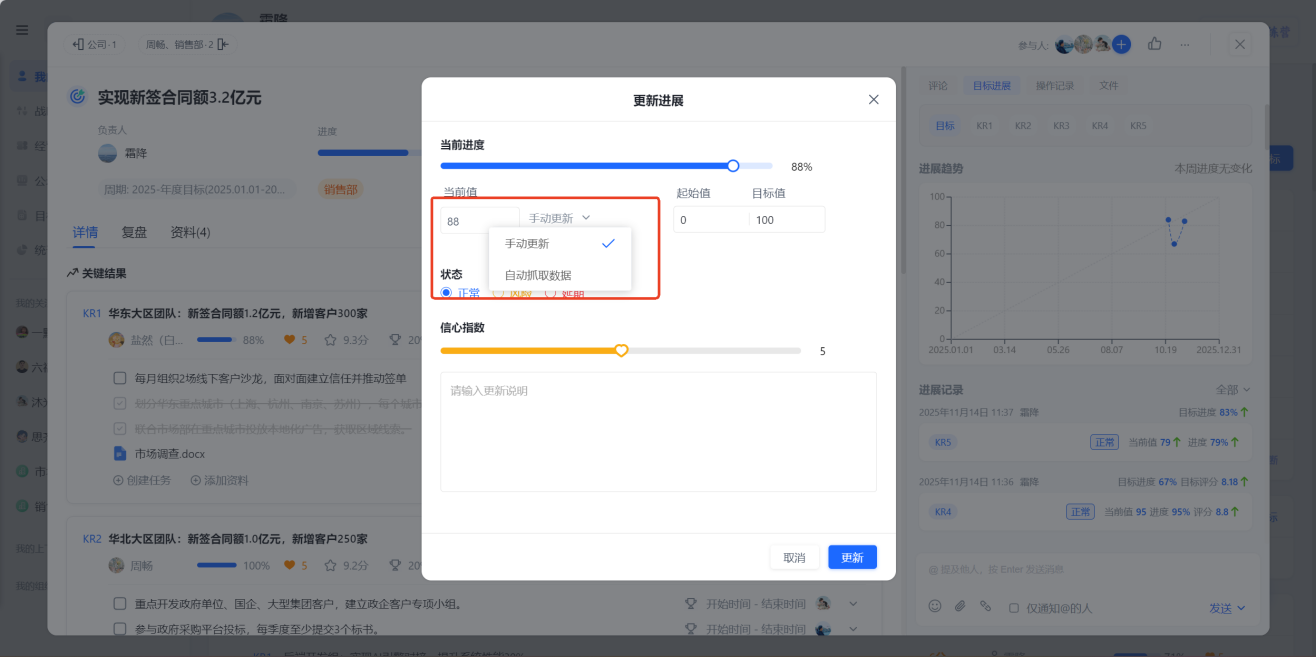1316x657 pixels.
Task: Switch to the 目标进展 tab
Action: pyautogui.click(x=993, y=86)
